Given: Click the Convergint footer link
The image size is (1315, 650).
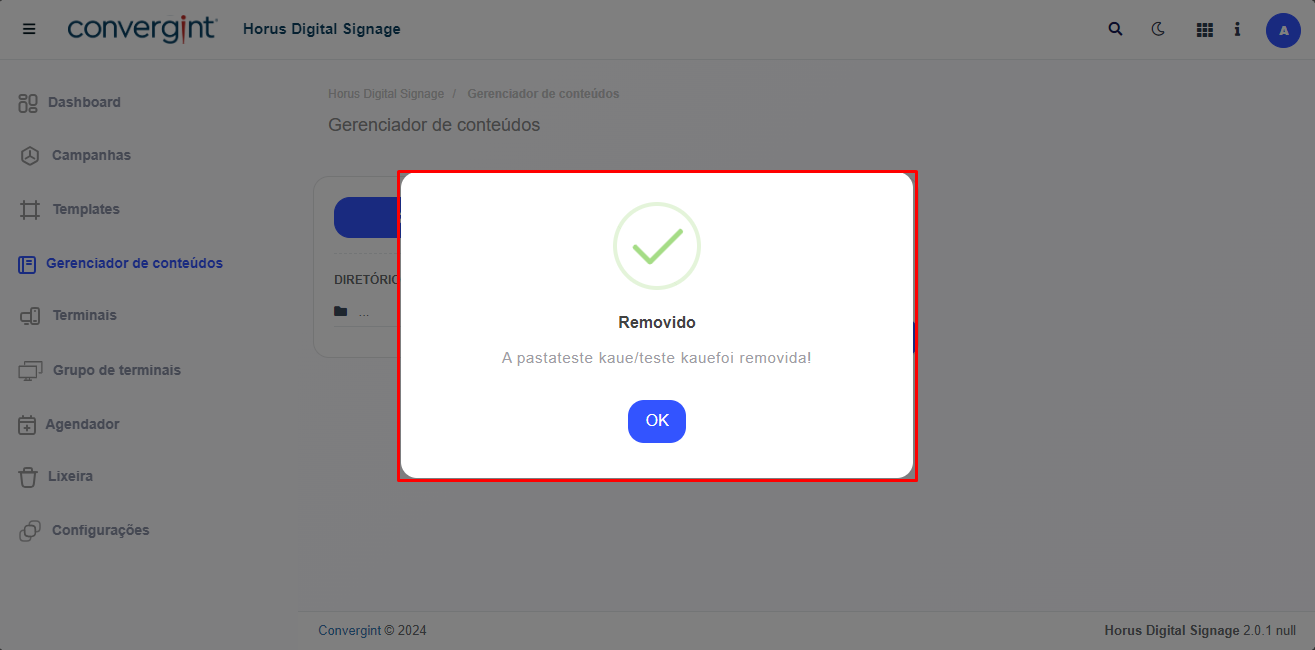Looking at the screenshot, I should click(349, 630).
